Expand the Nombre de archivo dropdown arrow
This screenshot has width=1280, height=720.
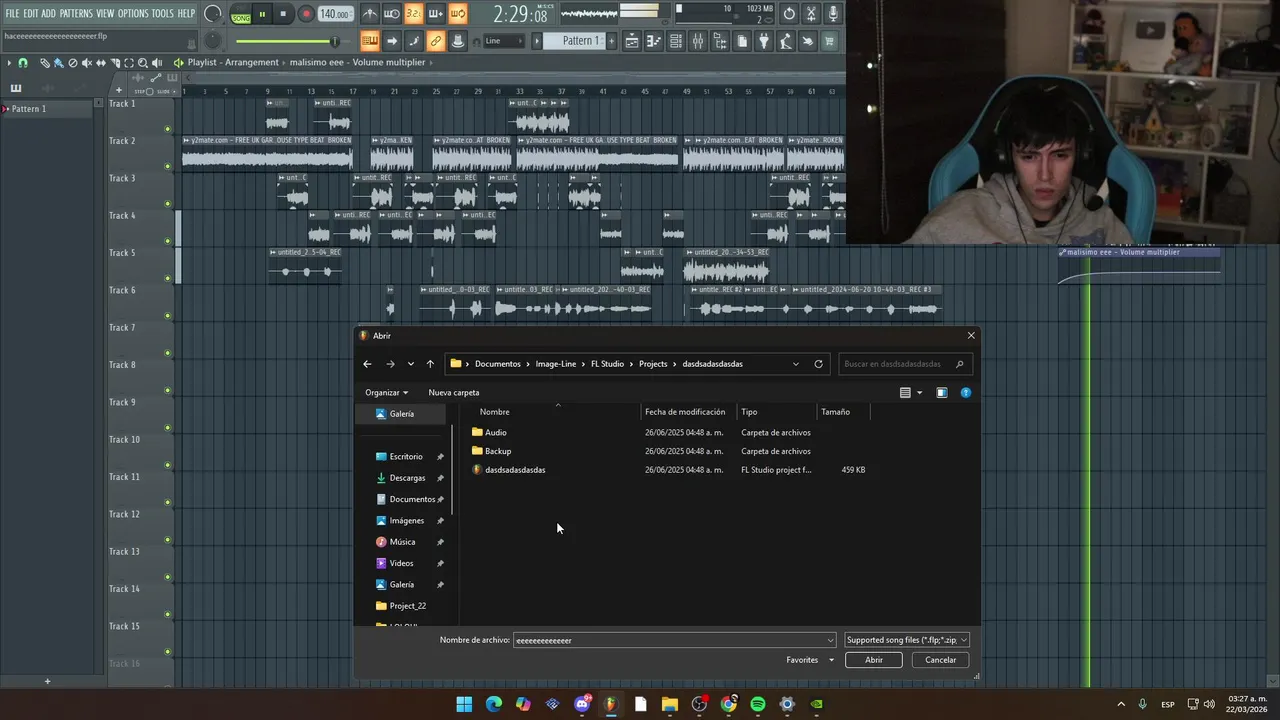pyautogui.click(x=830, y=640)
